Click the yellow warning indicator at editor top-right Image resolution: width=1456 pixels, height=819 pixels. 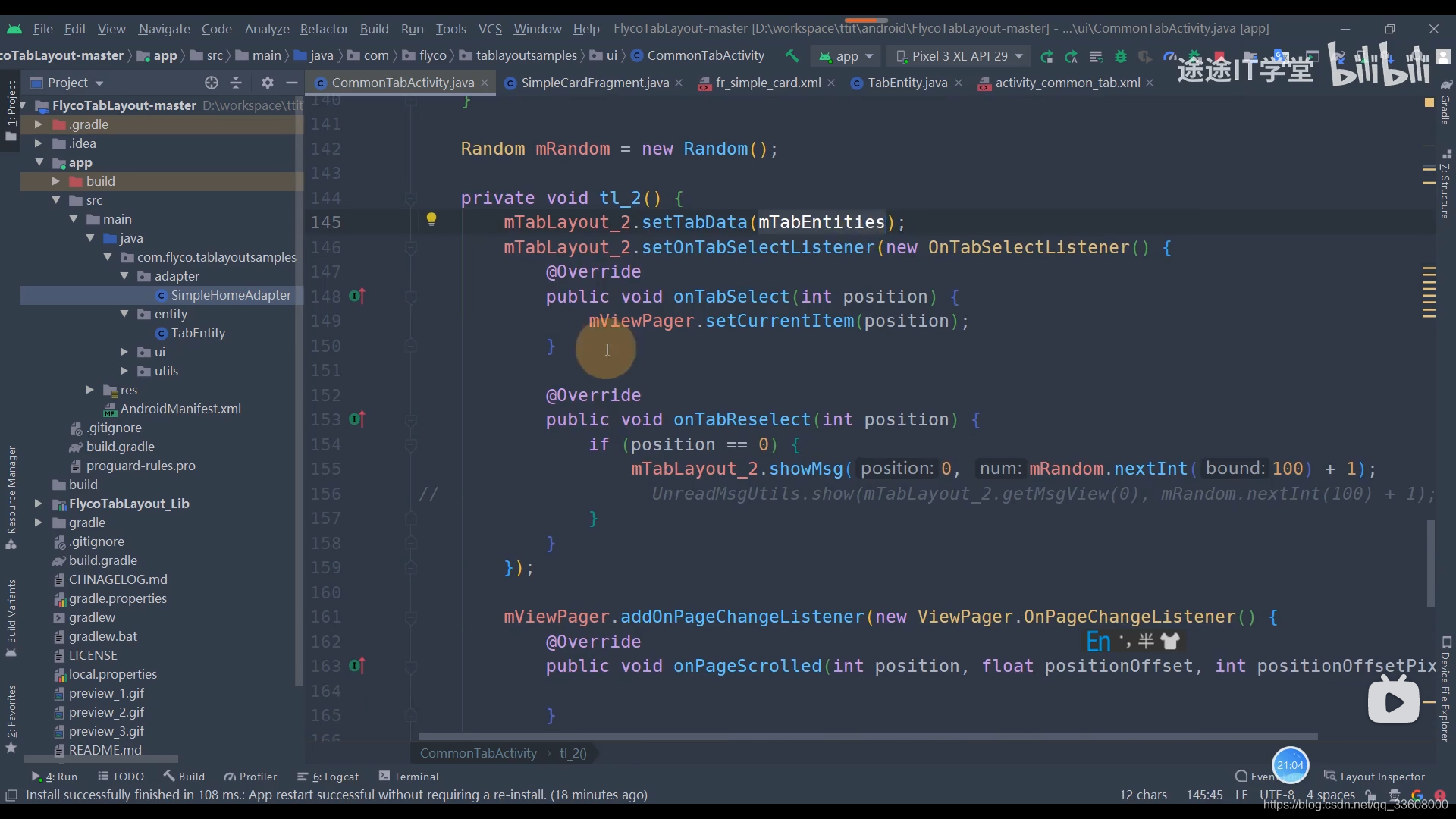pyautogui.click(x=1429, y=102)
